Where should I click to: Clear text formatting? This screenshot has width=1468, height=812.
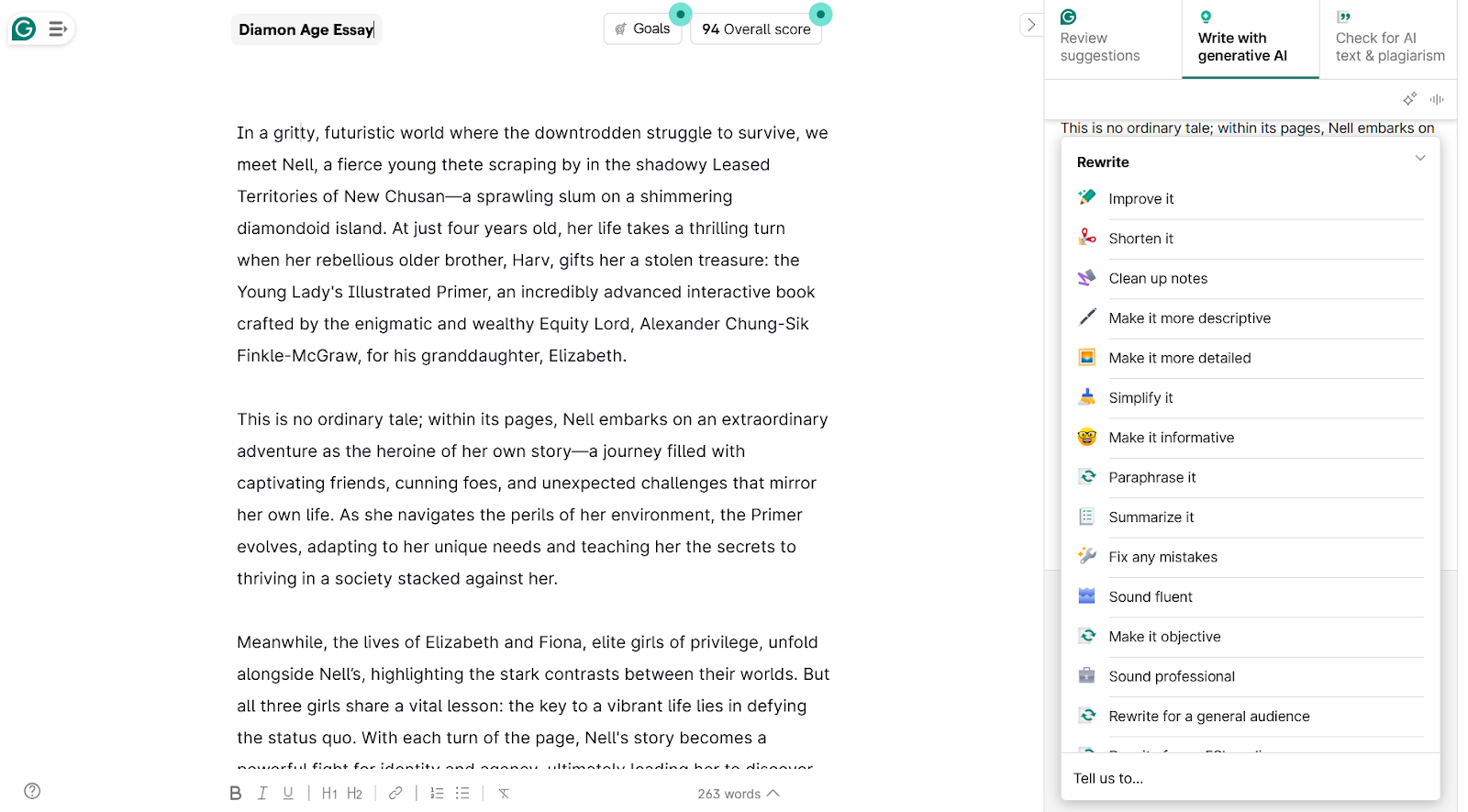504,794
